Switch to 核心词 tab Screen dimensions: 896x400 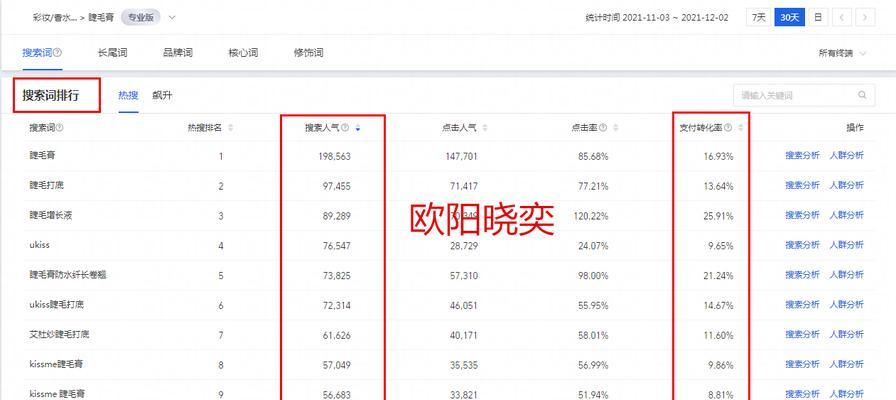tap(243, 53)
